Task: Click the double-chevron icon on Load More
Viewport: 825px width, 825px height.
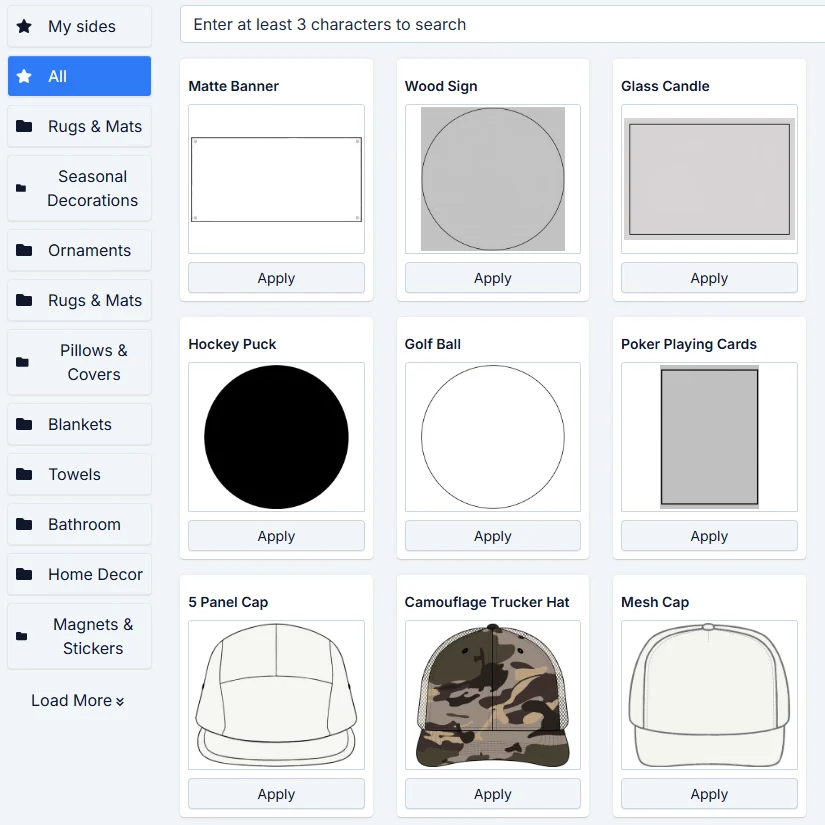Action: click(x=120, y=701)
